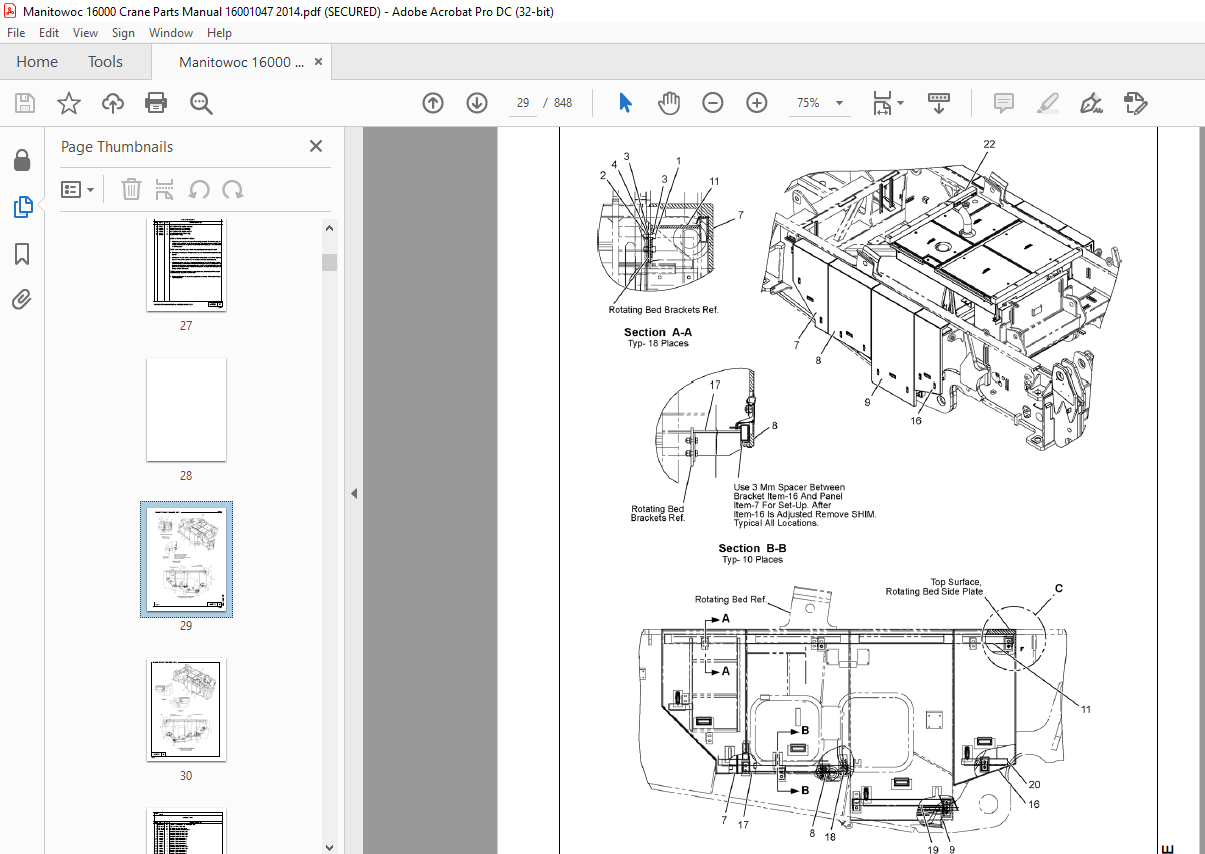Select the page 27 thumbnail

point(186,265)
